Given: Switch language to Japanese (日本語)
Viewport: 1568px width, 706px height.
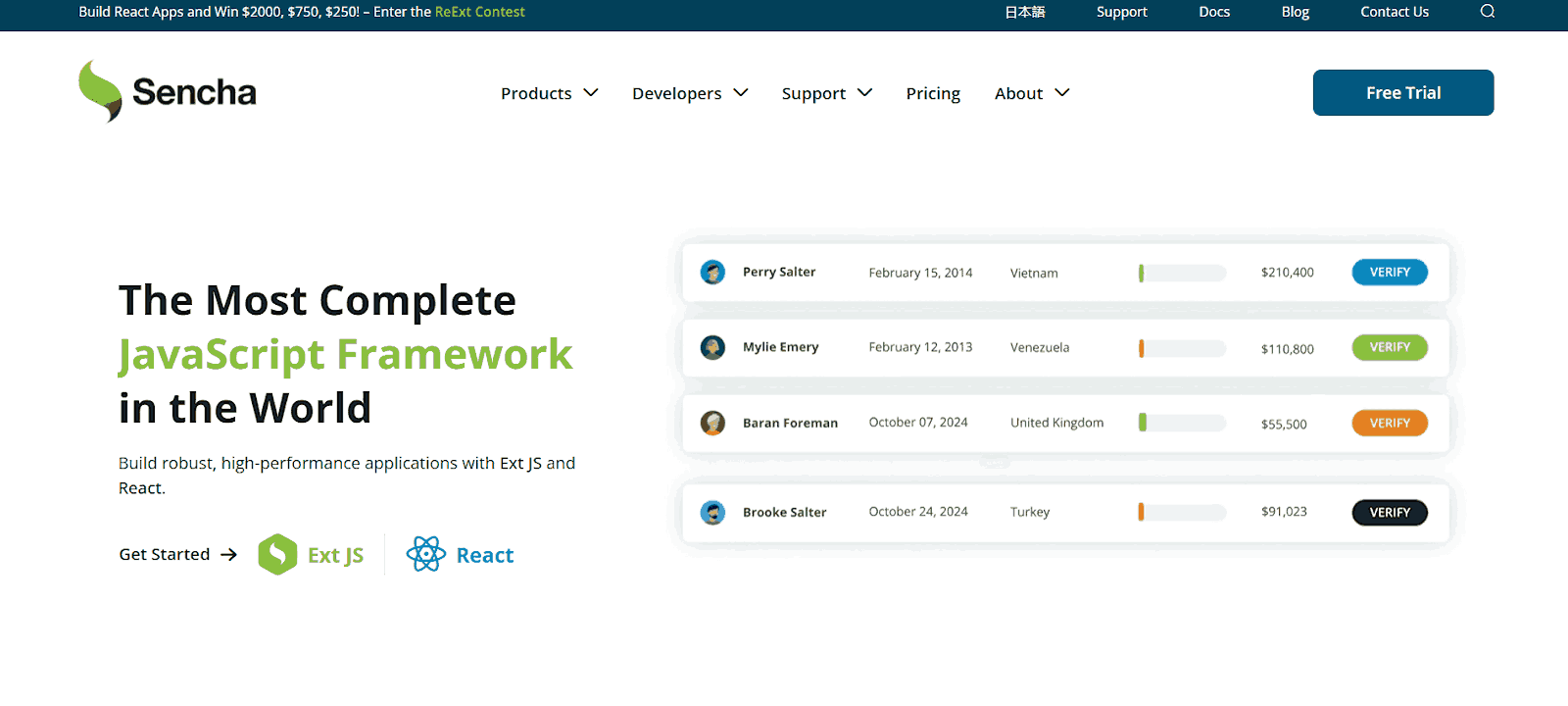Looking at the screenshot, I should coord(1025,12).
